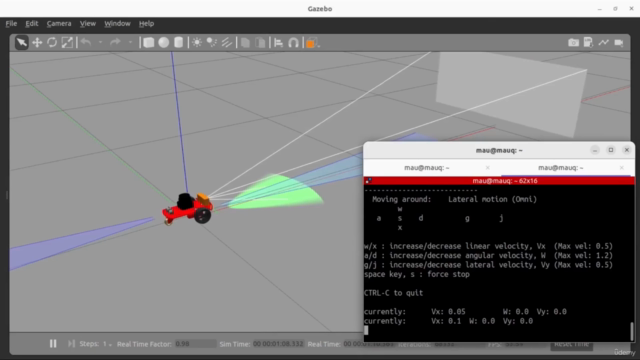
Task: Open the Steps count dropdown
Action: click(x=107, y=344)
